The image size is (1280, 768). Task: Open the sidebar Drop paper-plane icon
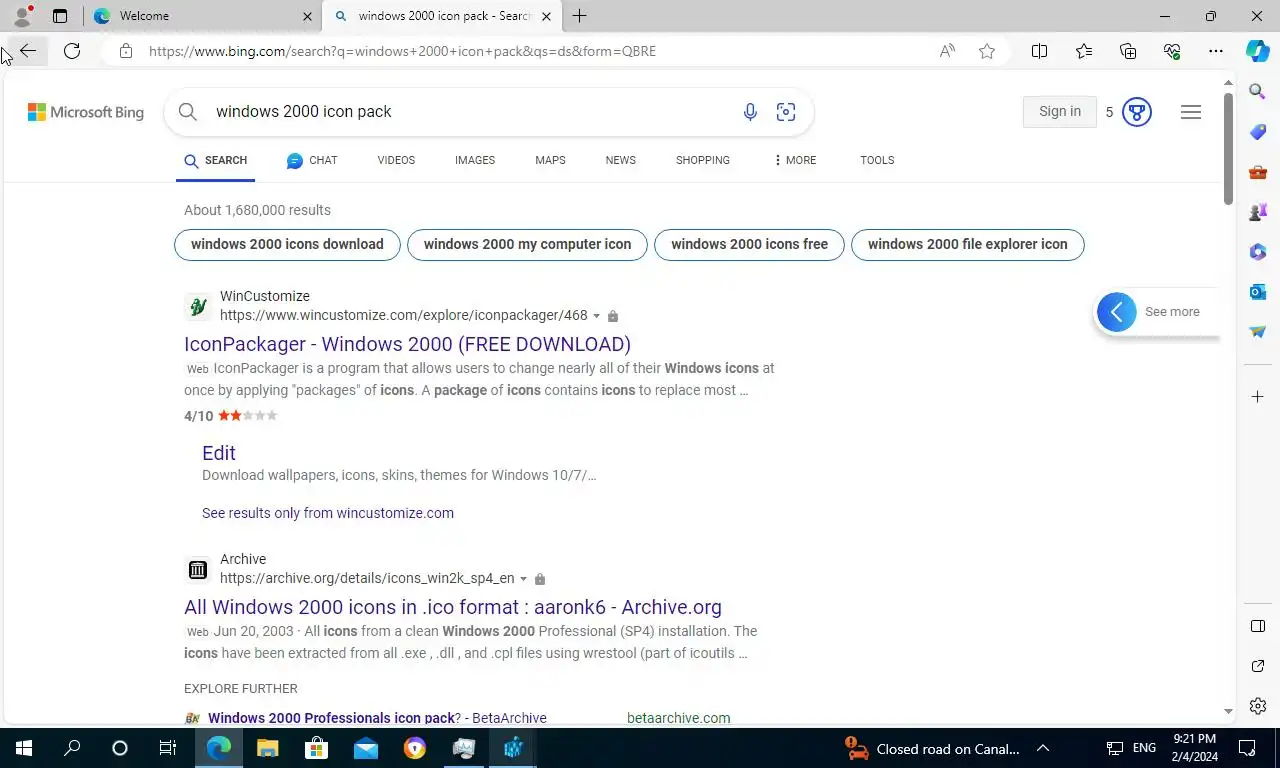point(1258,332)
